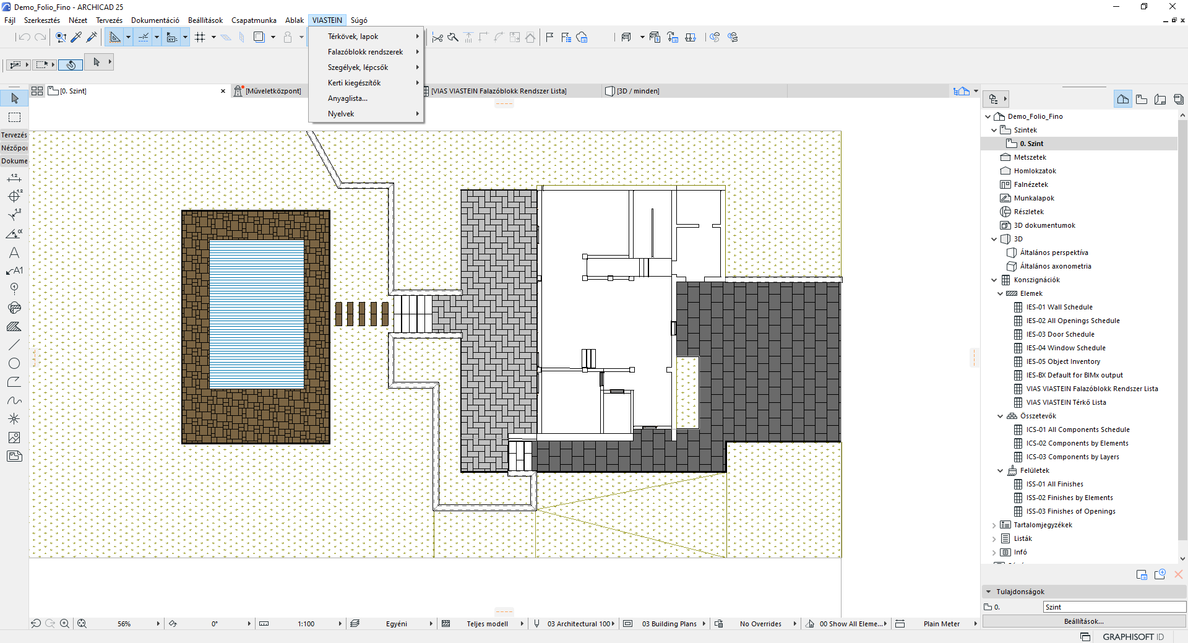Viewport: 1188px width, 643px height.
Task: Click the Inject Parameters syringe icon
Action: click(92, 37)
